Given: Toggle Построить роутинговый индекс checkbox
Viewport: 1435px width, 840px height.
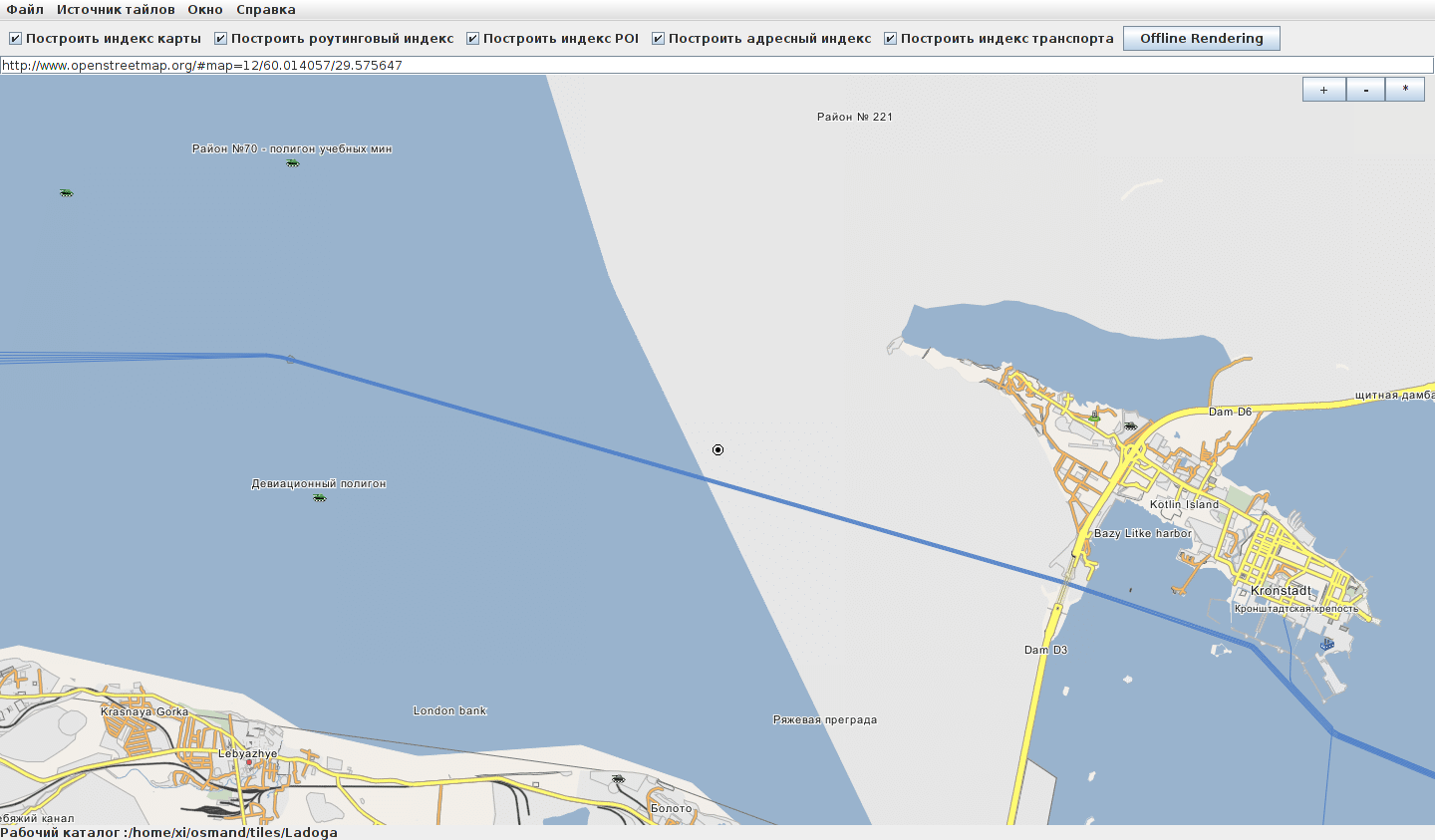Looking at the screenshot, I should tap(220, 39).
